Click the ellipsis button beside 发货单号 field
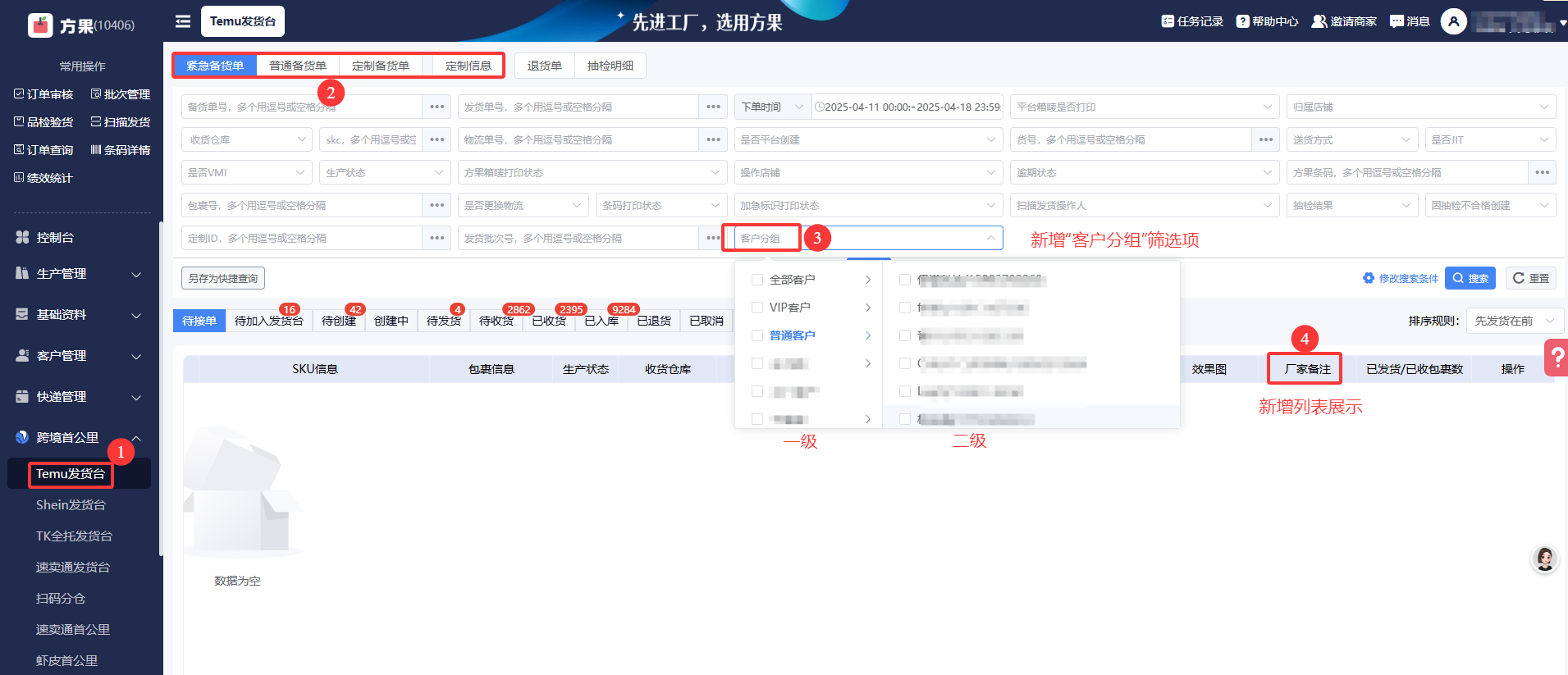Image resolution: width=1568 pixels, height=675 pixels. click(x=713, y=107)
